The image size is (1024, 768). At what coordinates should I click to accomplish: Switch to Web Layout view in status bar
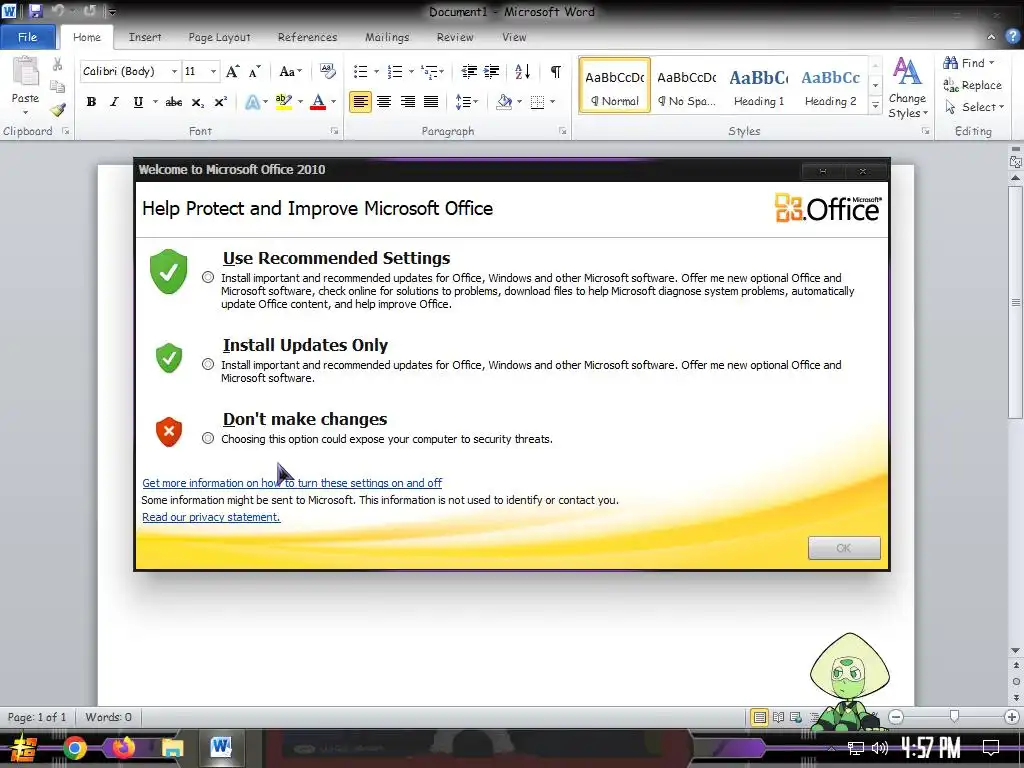click(x=796, y=717)
